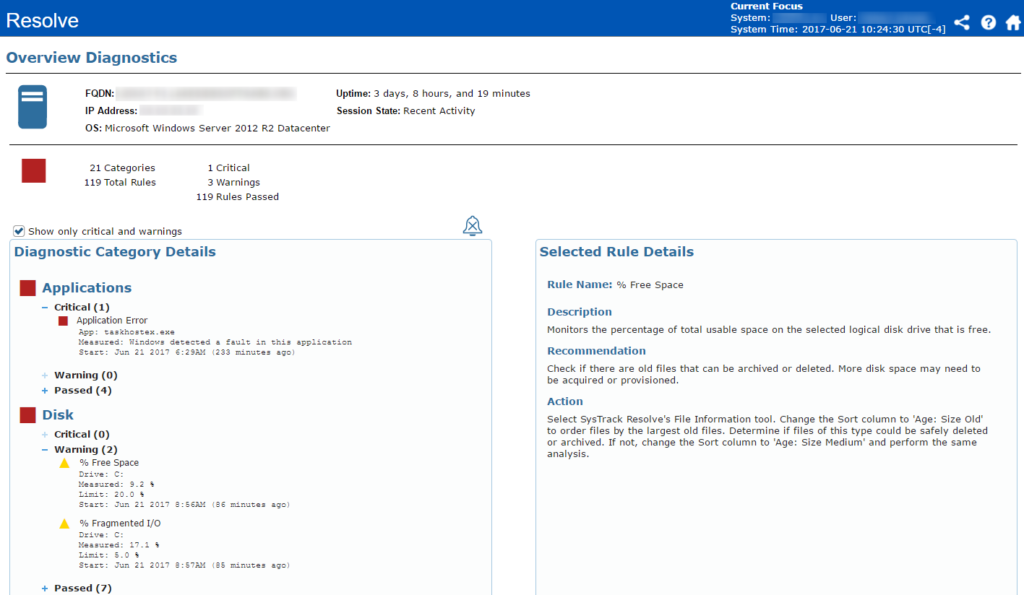This screenshot has height=595, width=1024.
Task: Expand Disk Passed (7) group
Action: (45, 588)
